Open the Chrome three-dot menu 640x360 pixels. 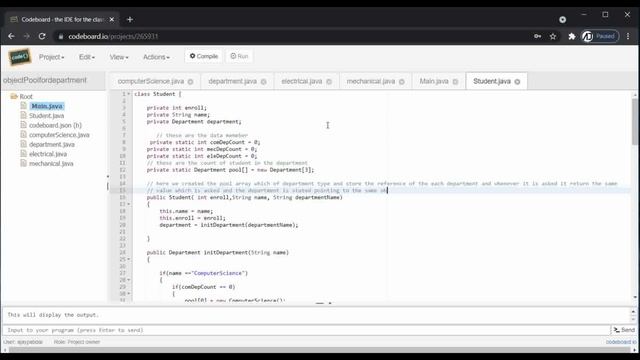[628, 36]
